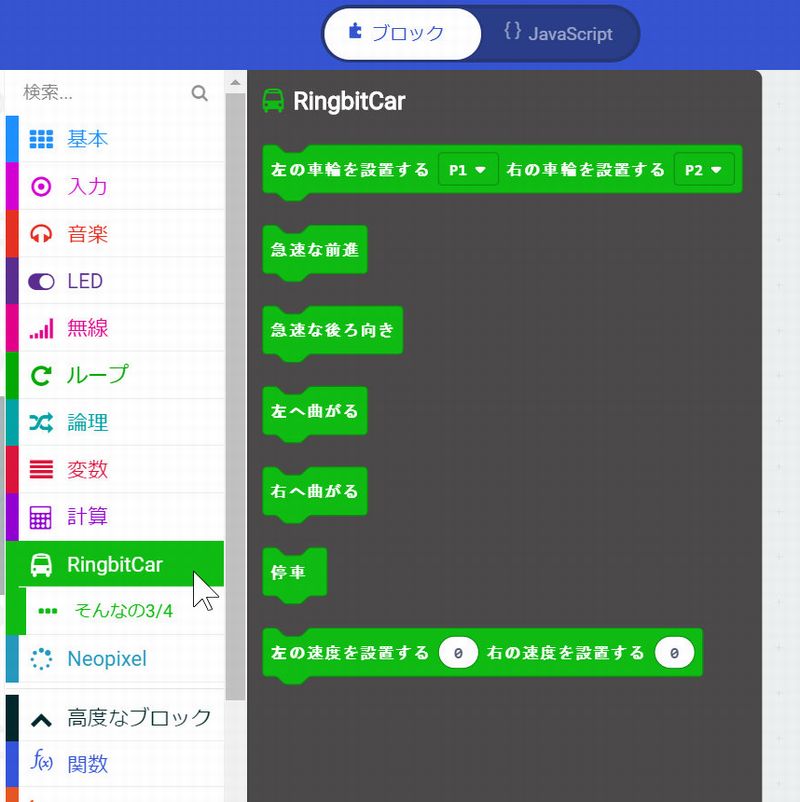Open the P1 left wheel pin dropdown

coord(468,170)
